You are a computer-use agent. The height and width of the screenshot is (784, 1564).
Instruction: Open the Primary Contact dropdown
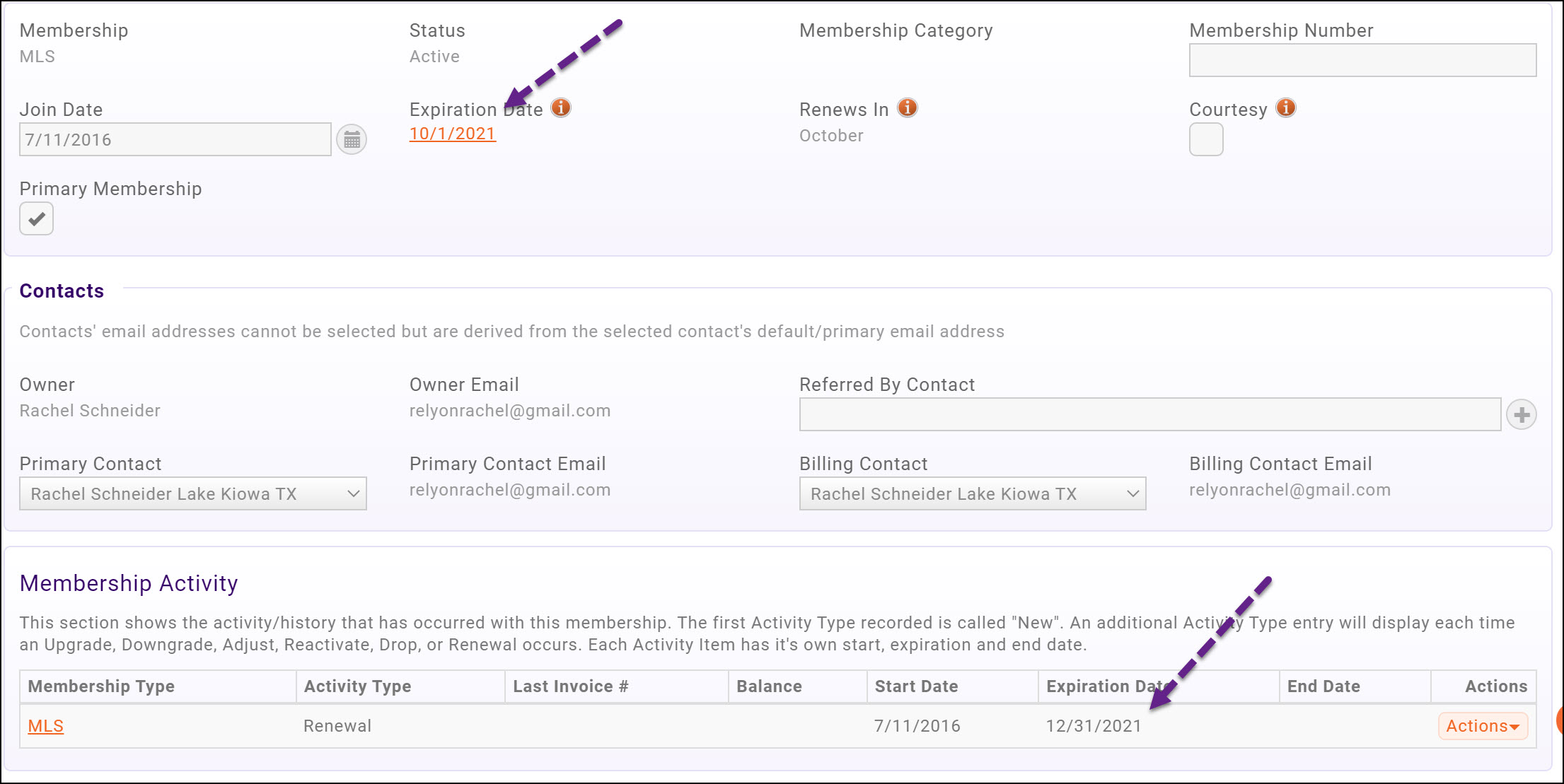click(193, 493)
